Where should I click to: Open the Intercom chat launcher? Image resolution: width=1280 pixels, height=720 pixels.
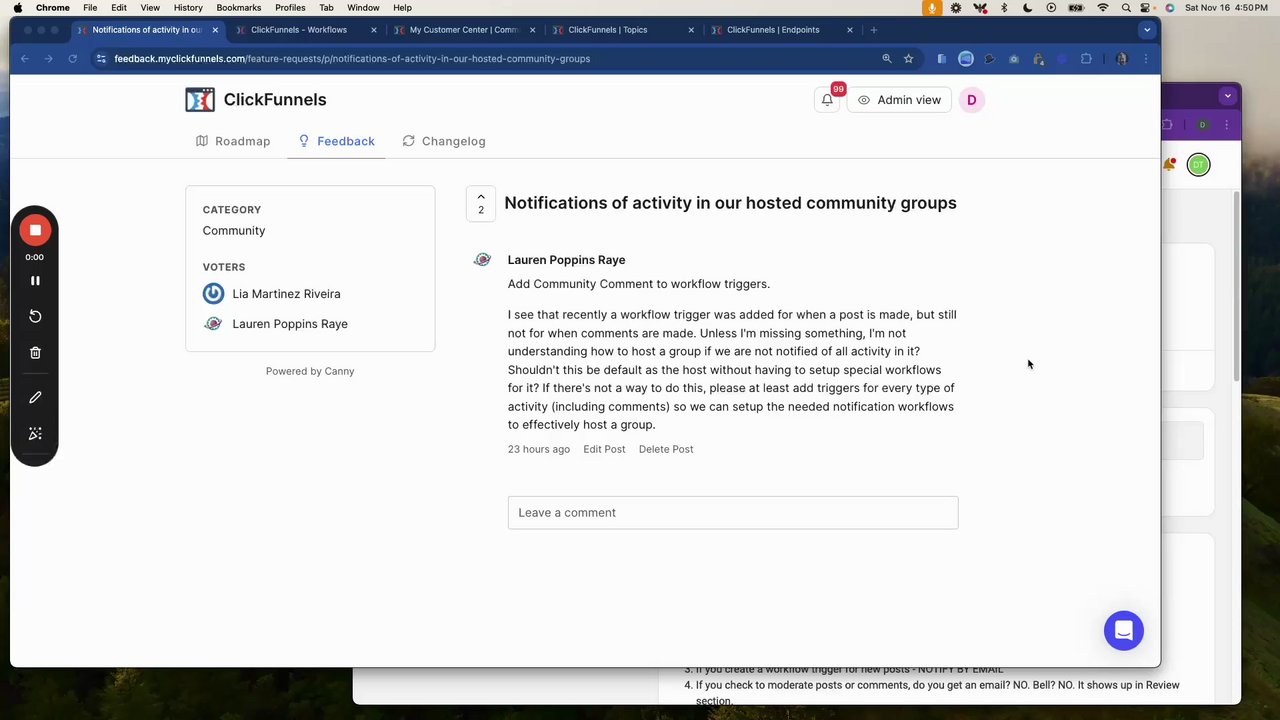coord(1123,631)
